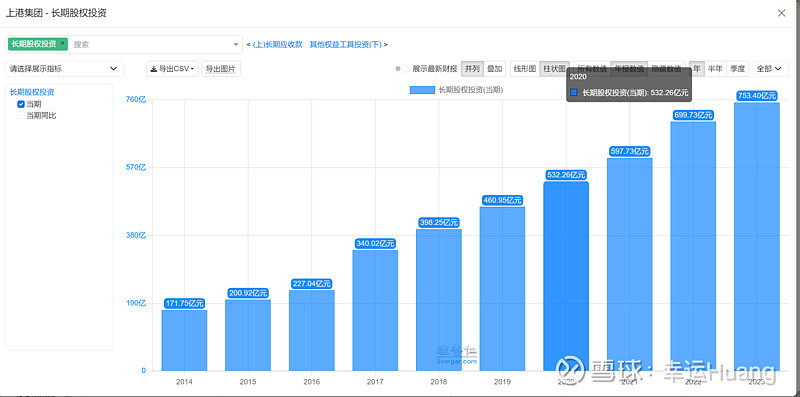This screenshot has height=397, width=800.
Task: Go to the 其他权益工具投资(下) link
Action: [x=346, y=44]
